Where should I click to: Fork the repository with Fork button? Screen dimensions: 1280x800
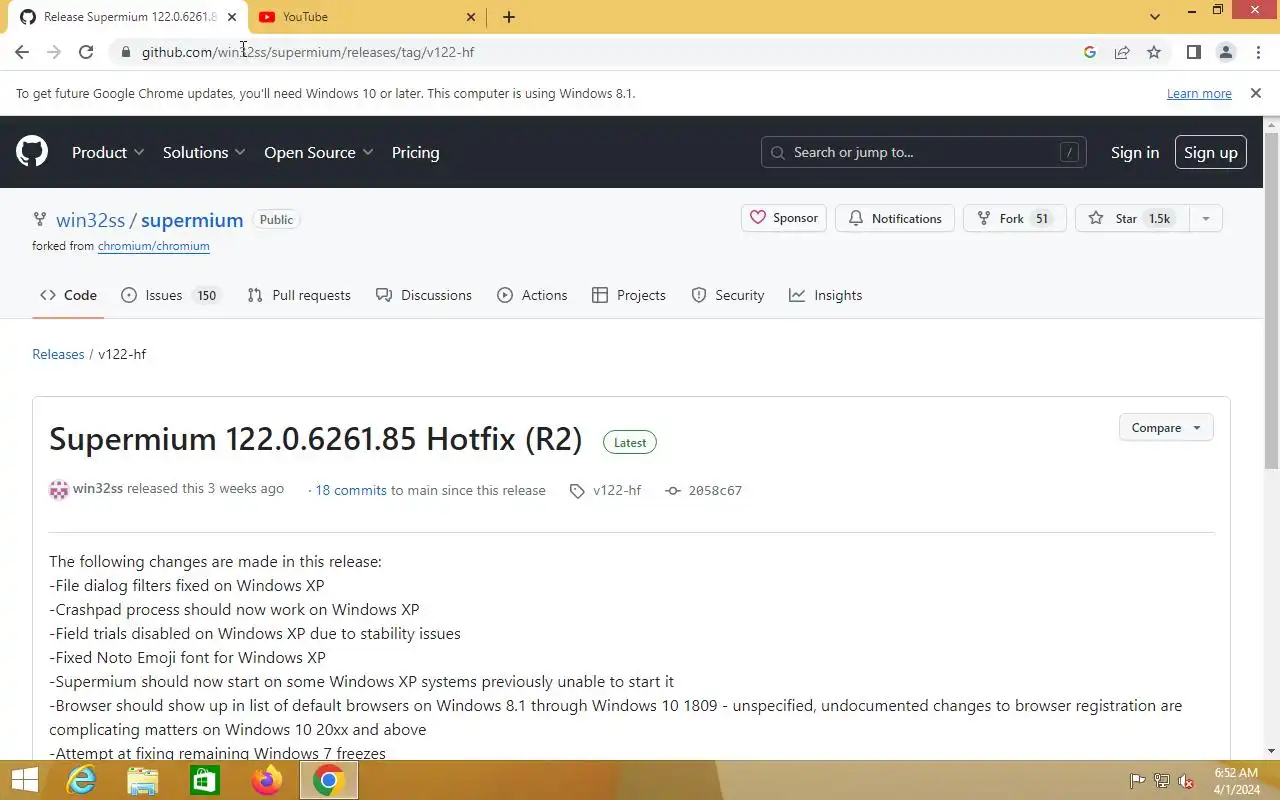coord(1014,218)
